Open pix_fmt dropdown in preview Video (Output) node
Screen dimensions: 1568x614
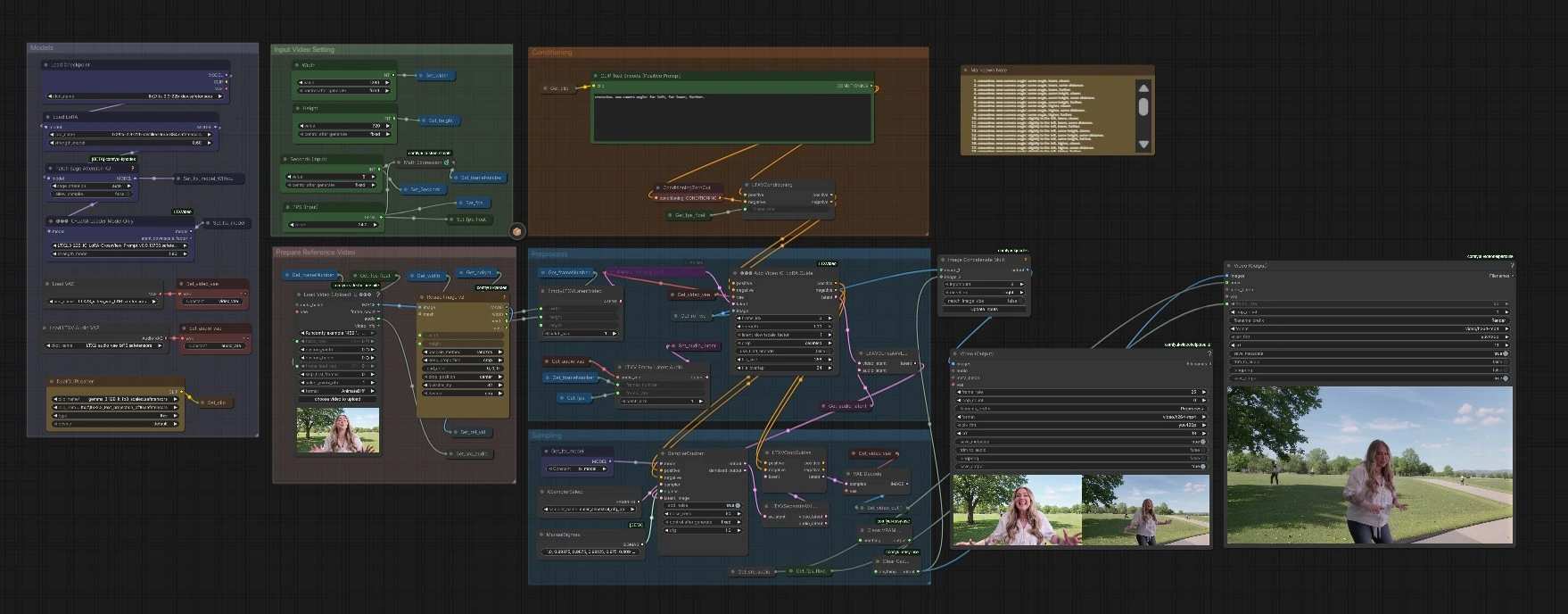1082,425
